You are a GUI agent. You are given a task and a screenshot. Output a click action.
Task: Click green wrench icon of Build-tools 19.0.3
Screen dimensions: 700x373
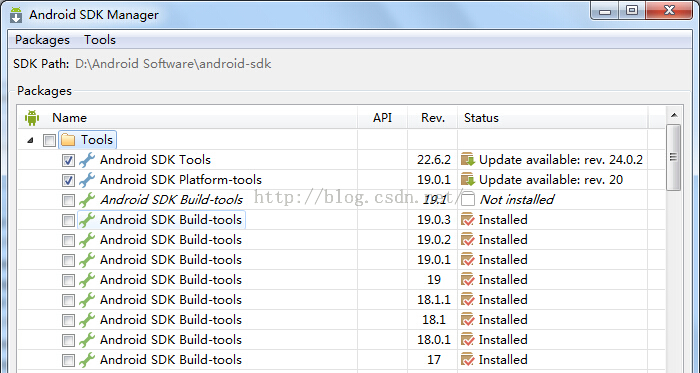point(87,220)
